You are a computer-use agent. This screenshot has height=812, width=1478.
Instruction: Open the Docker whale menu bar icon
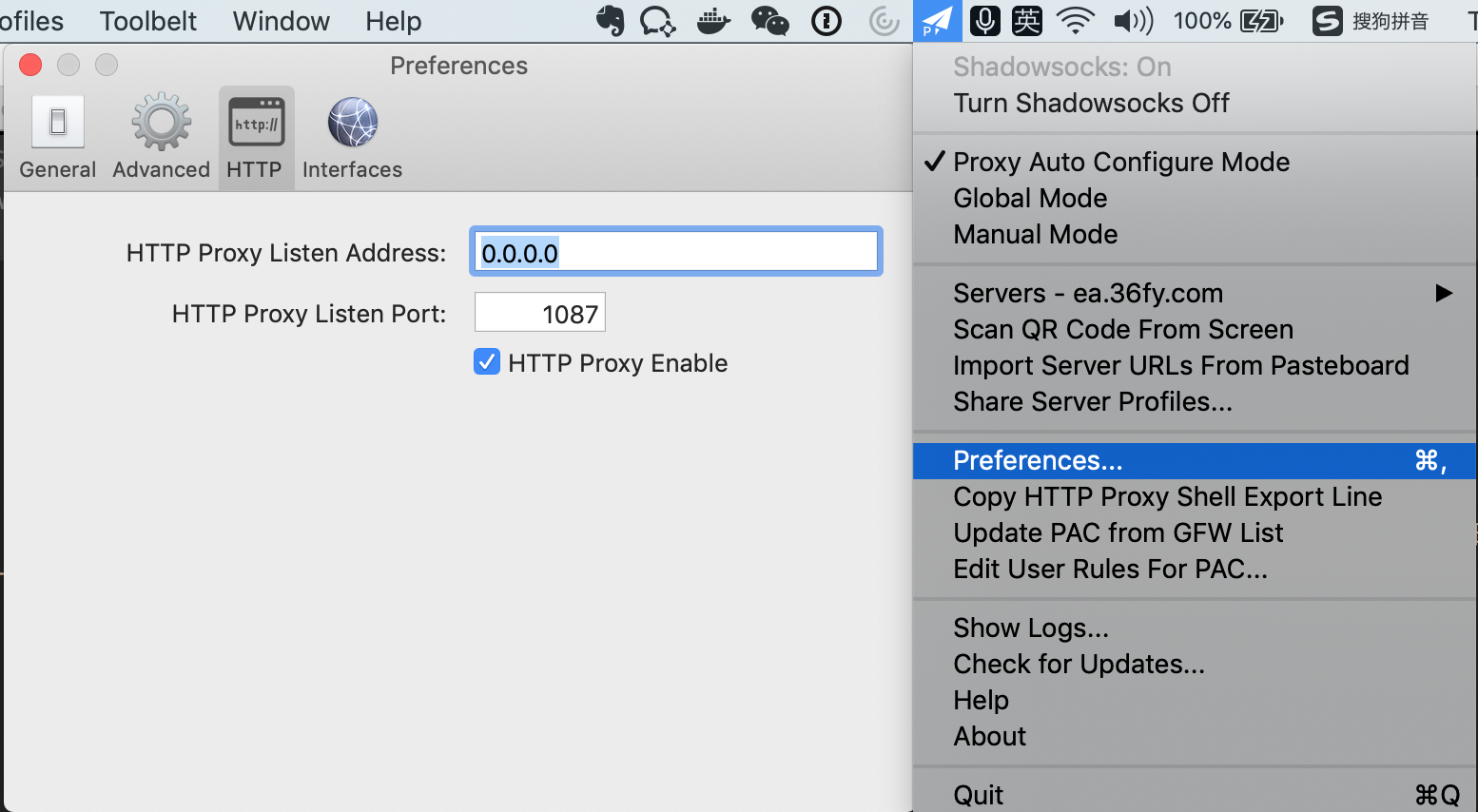(713, 21)
